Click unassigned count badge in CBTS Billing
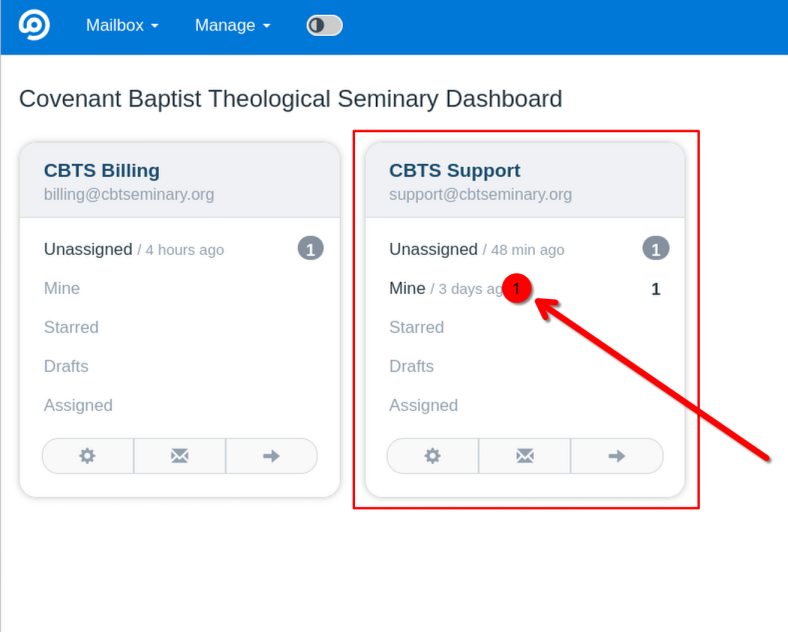Image resolution: width=788 pixels, height=632 pixels. (x=311, y=249)
